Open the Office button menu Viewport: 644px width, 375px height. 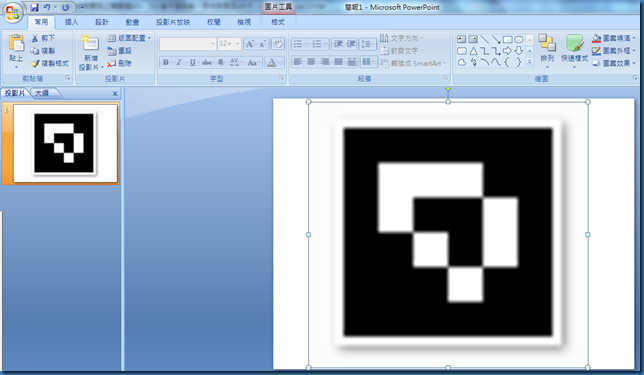coord(12,12)
